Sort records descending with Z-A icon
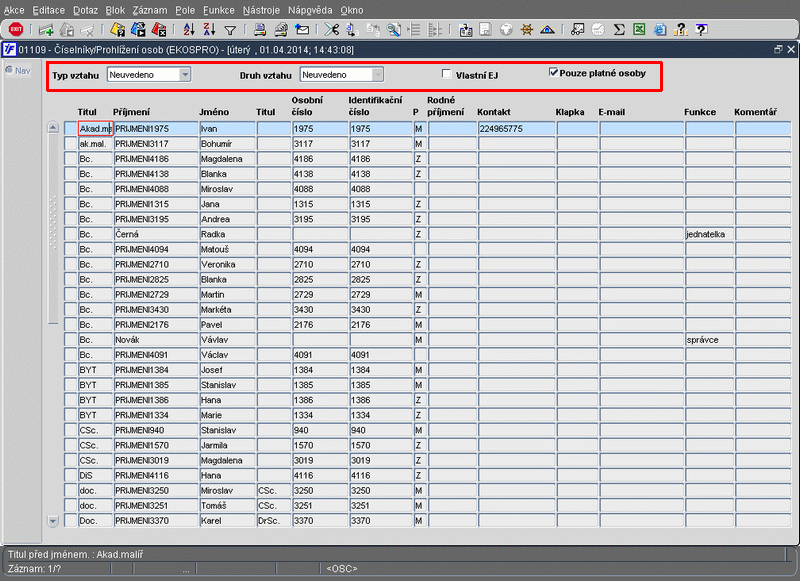 click(209, 30)
